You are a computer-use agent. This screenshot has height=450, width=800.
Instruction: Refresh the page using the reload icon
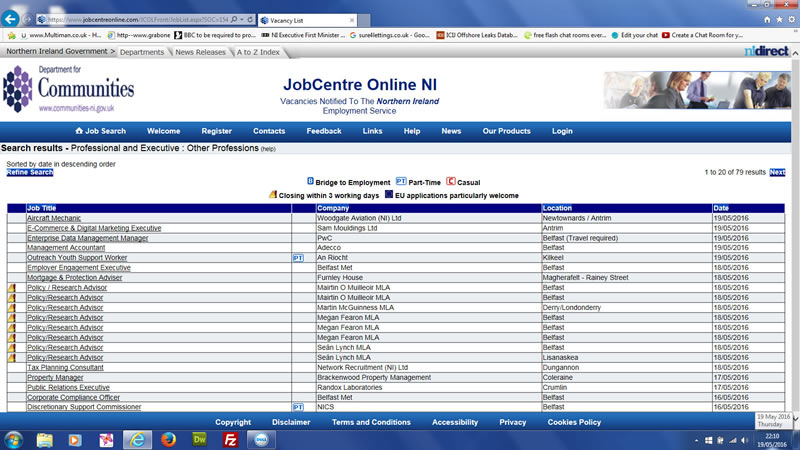pyautogui.click(x=250, y=19)
